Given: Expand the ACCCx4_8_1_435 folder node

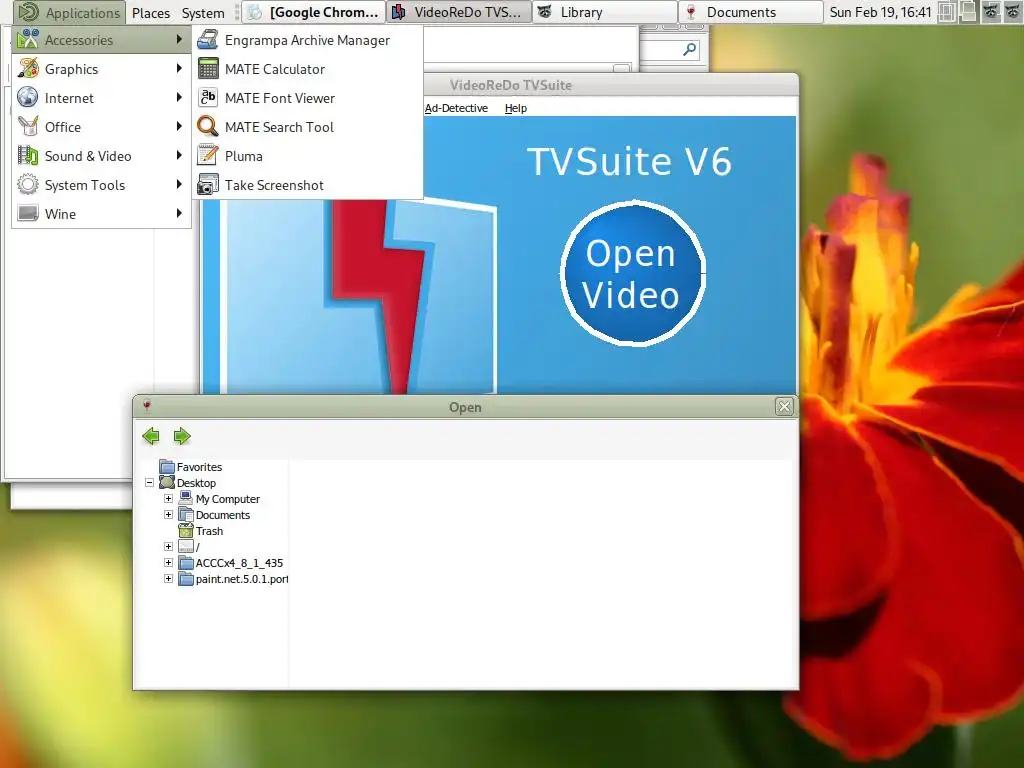Looking at the screenshot, I should pyautogui.click(x=168, y=562).
